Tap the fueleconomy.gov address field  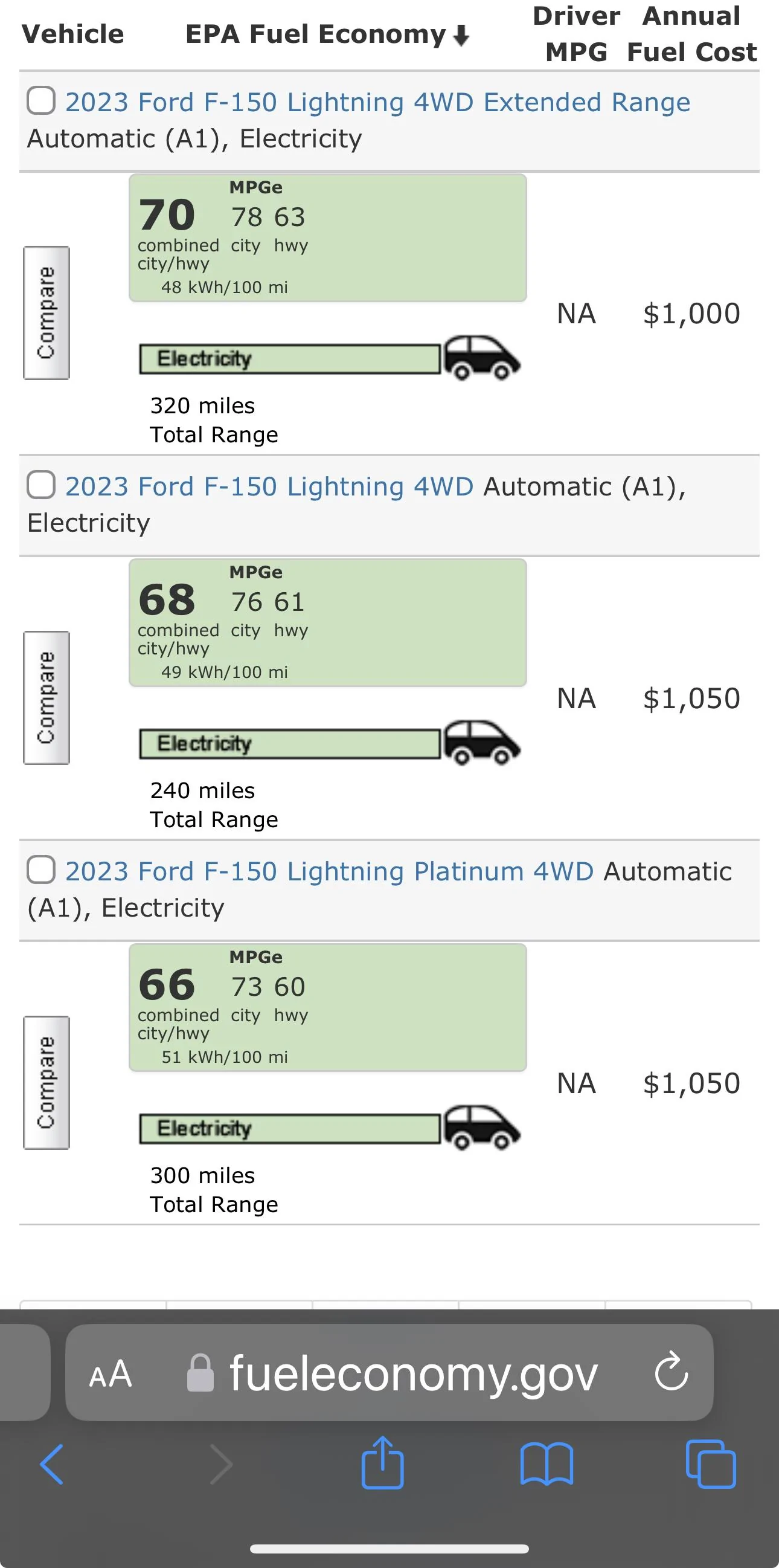[x=414, y=1374]
